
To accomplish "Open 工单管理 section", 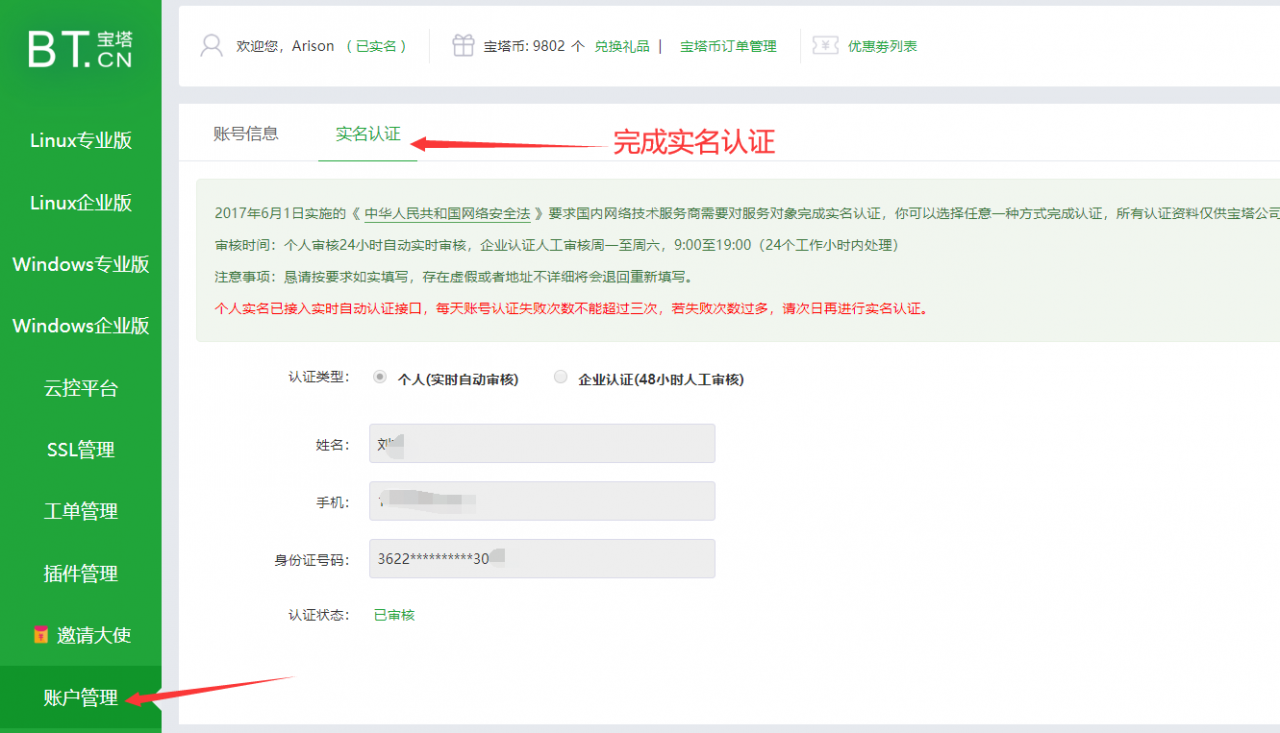I will [81, 511].
